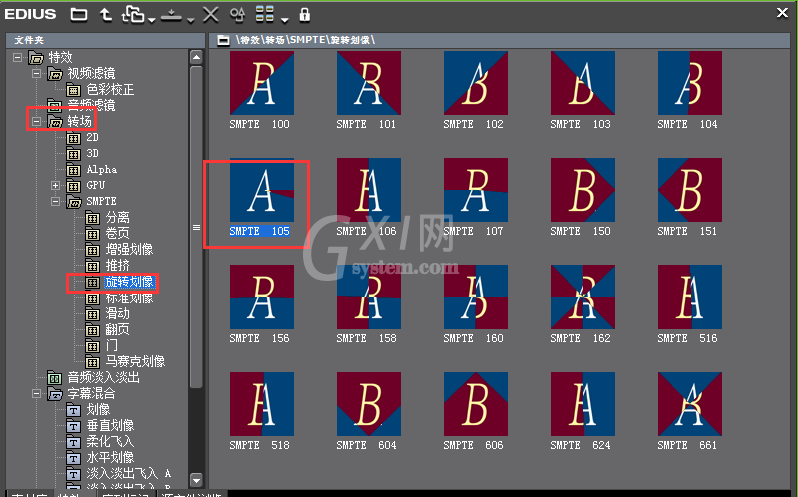Select the SMPTE 151 transition thumbnail

pos(690,190)
